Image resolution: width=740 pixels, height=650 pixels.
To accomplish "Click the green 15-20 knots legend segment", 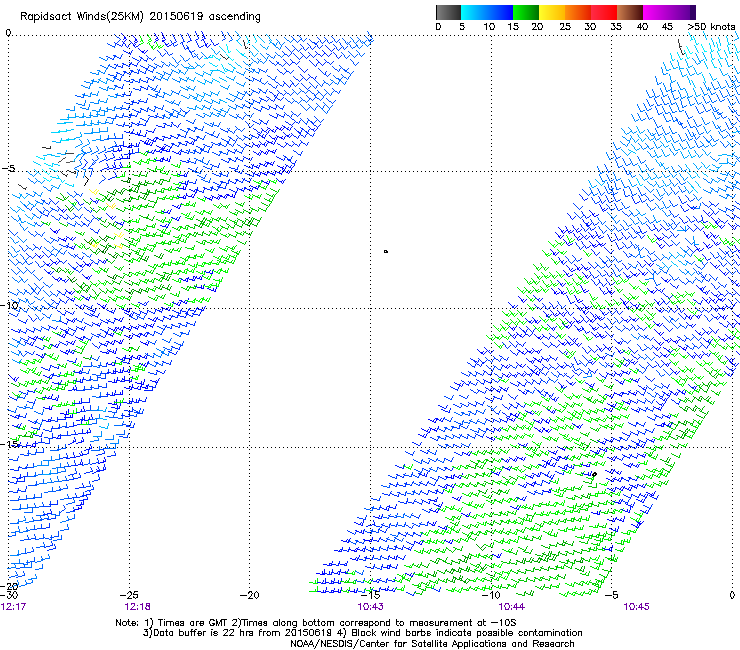I will pyautogui.click(x=526, y=12).
